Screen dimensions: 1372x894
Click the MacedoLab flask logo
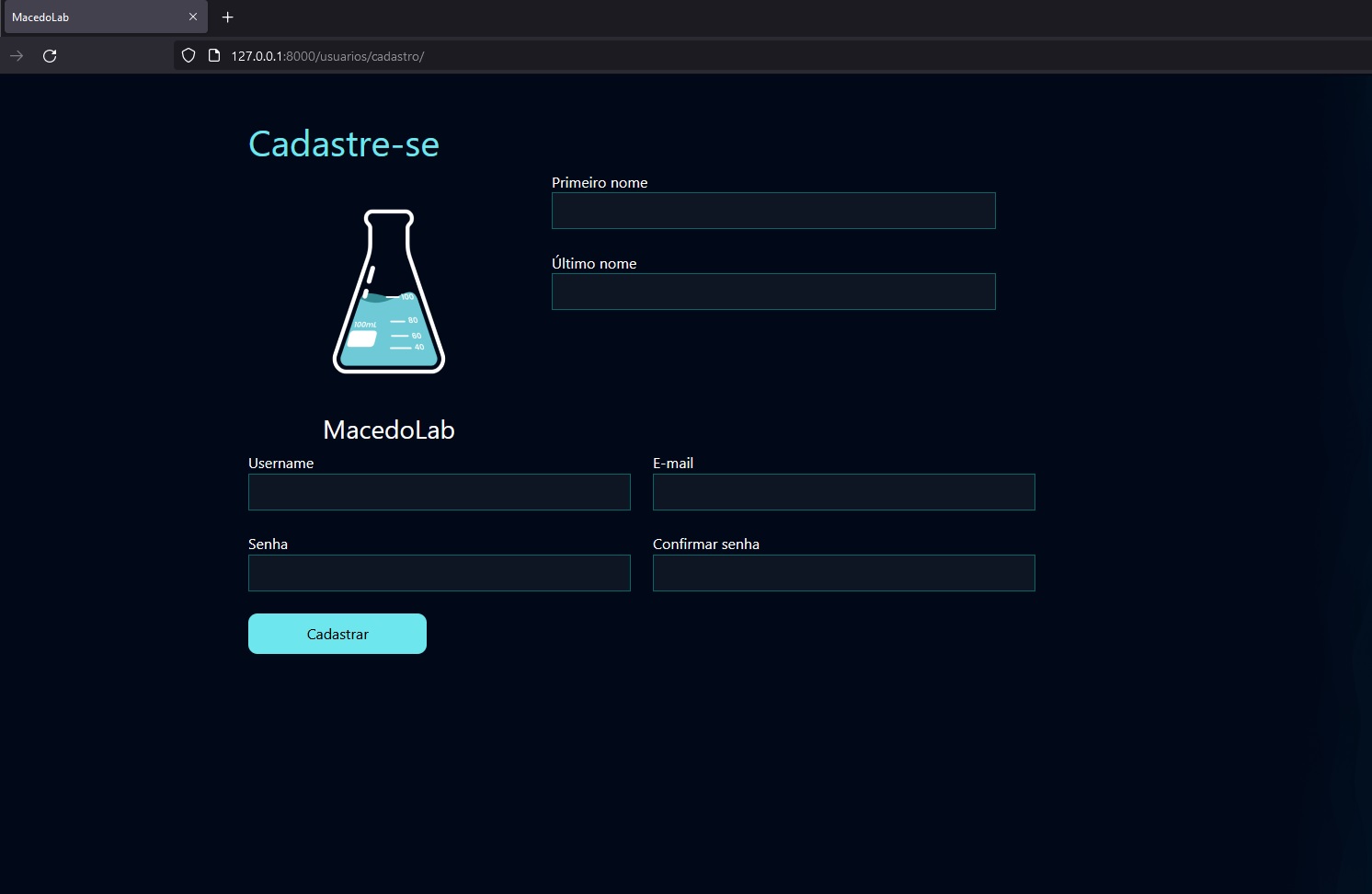(388, 291)
